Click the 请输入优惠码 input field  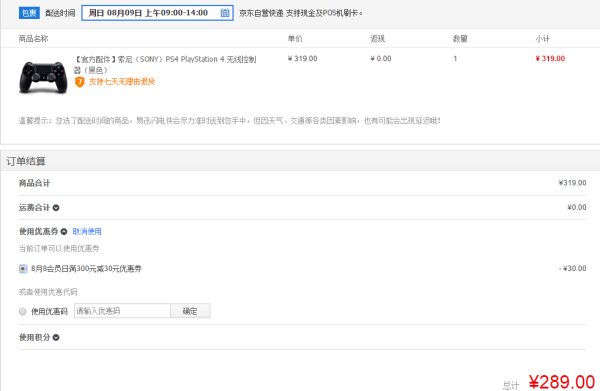[x=122, y=311]
